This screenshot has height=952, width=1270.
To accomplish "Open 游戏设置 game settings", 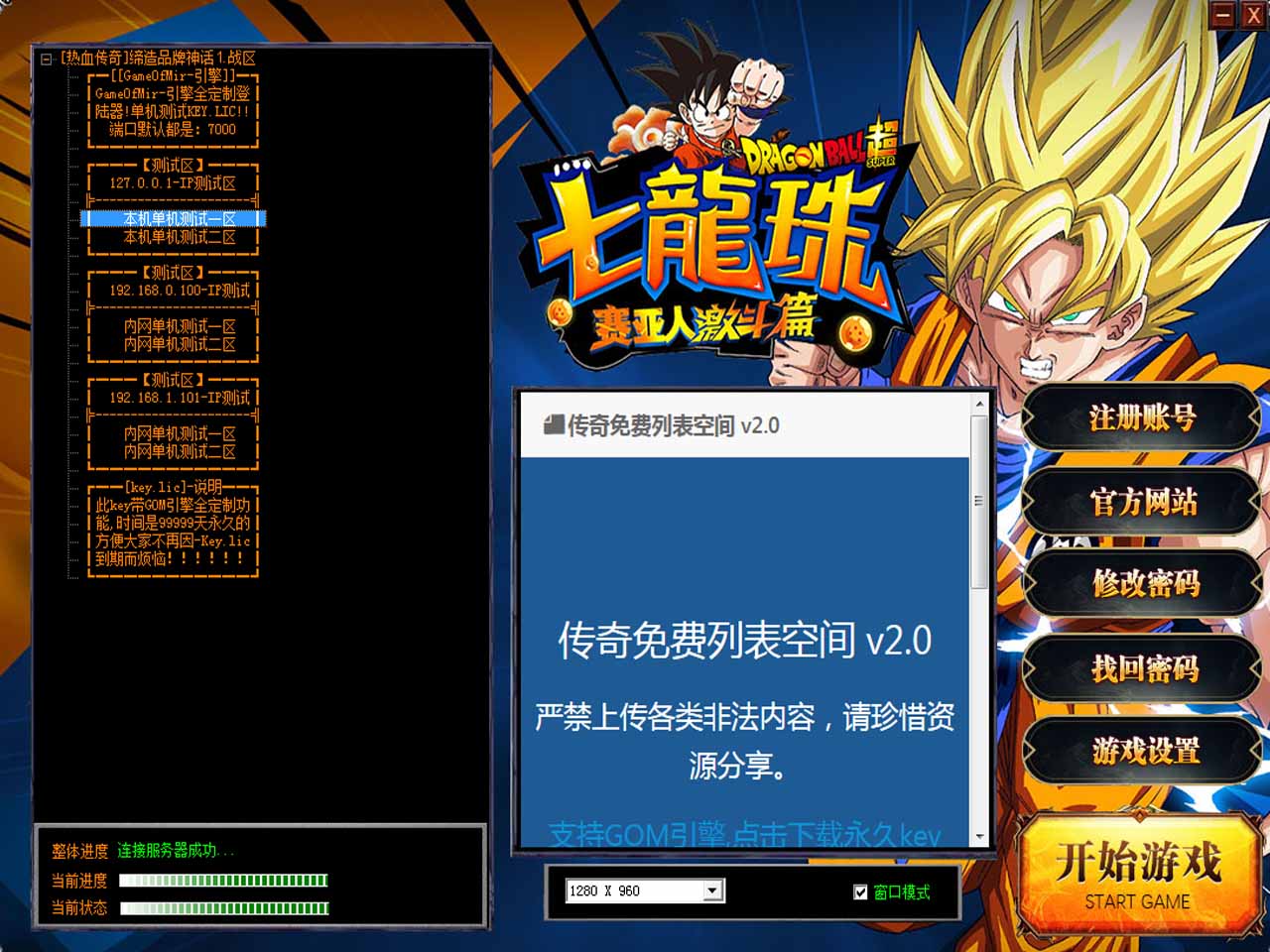I will coord(1144,751).
